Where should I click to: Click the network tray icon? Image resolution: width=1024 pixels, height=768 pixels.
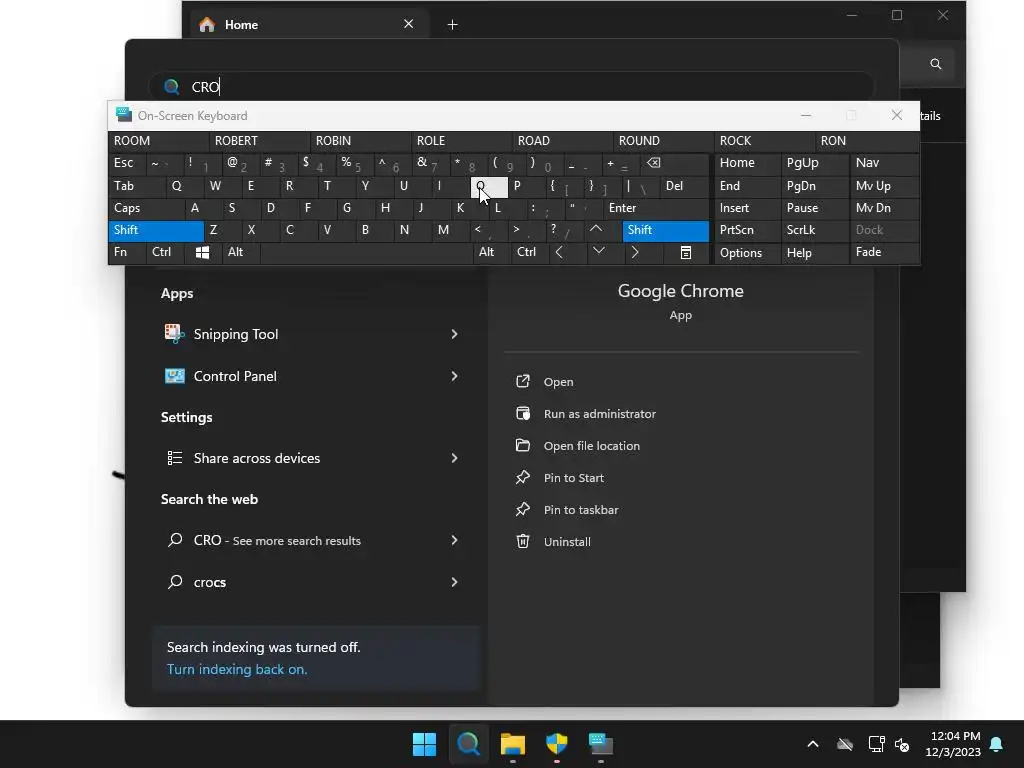click(x=876, y=744)
